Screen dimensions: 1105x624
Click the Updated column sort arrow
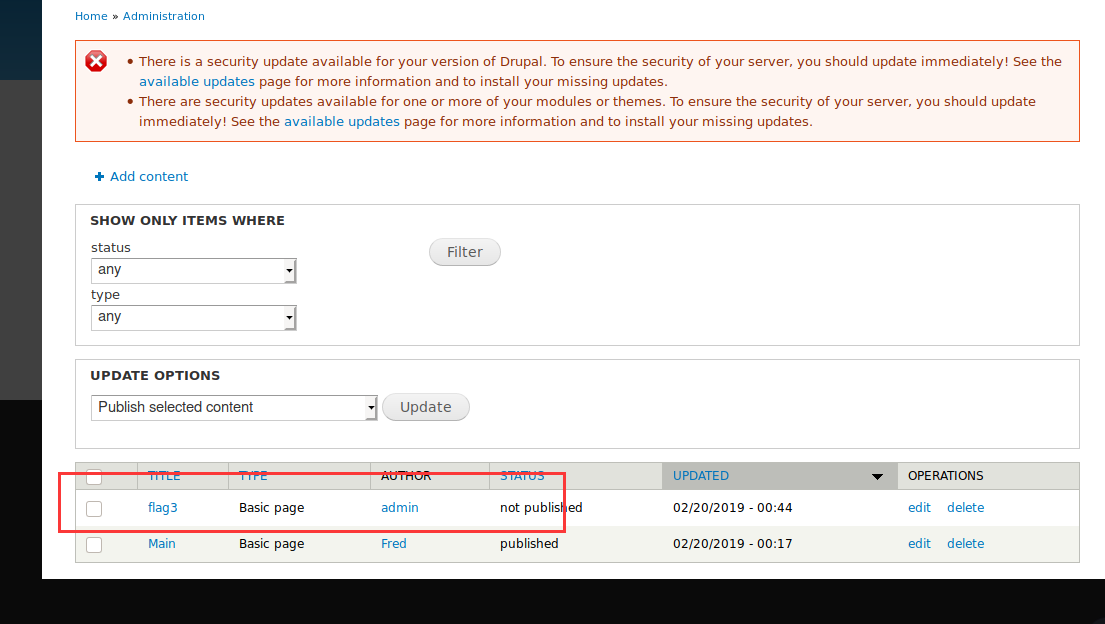877,477
